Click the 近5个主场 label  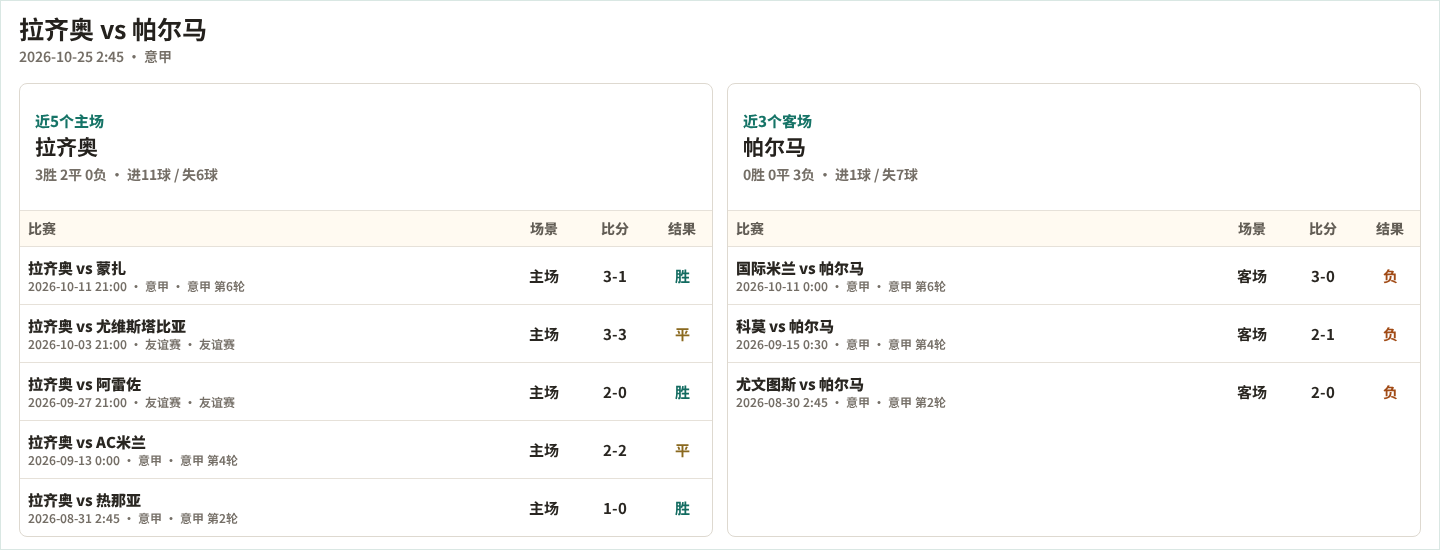pyautogui.click(x=69, y=121)
